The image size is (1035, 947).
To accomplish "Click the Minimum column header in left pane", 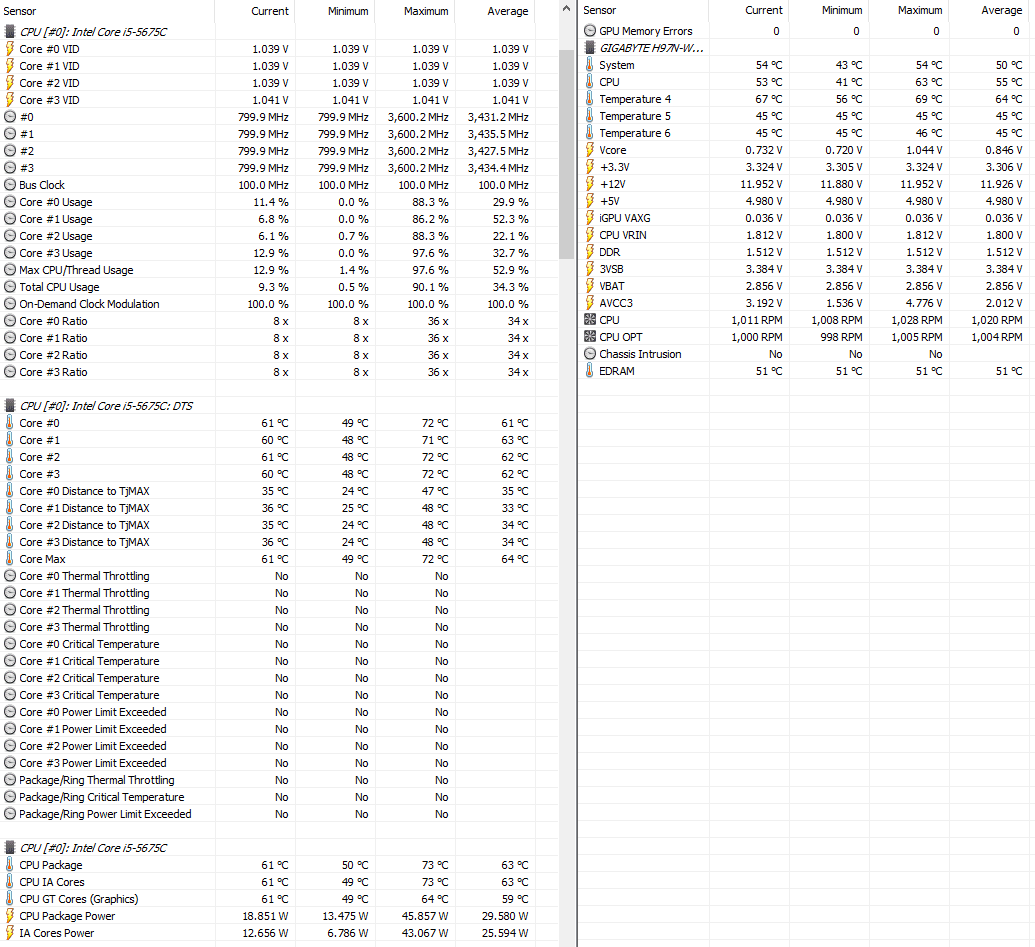I will 335,11.
